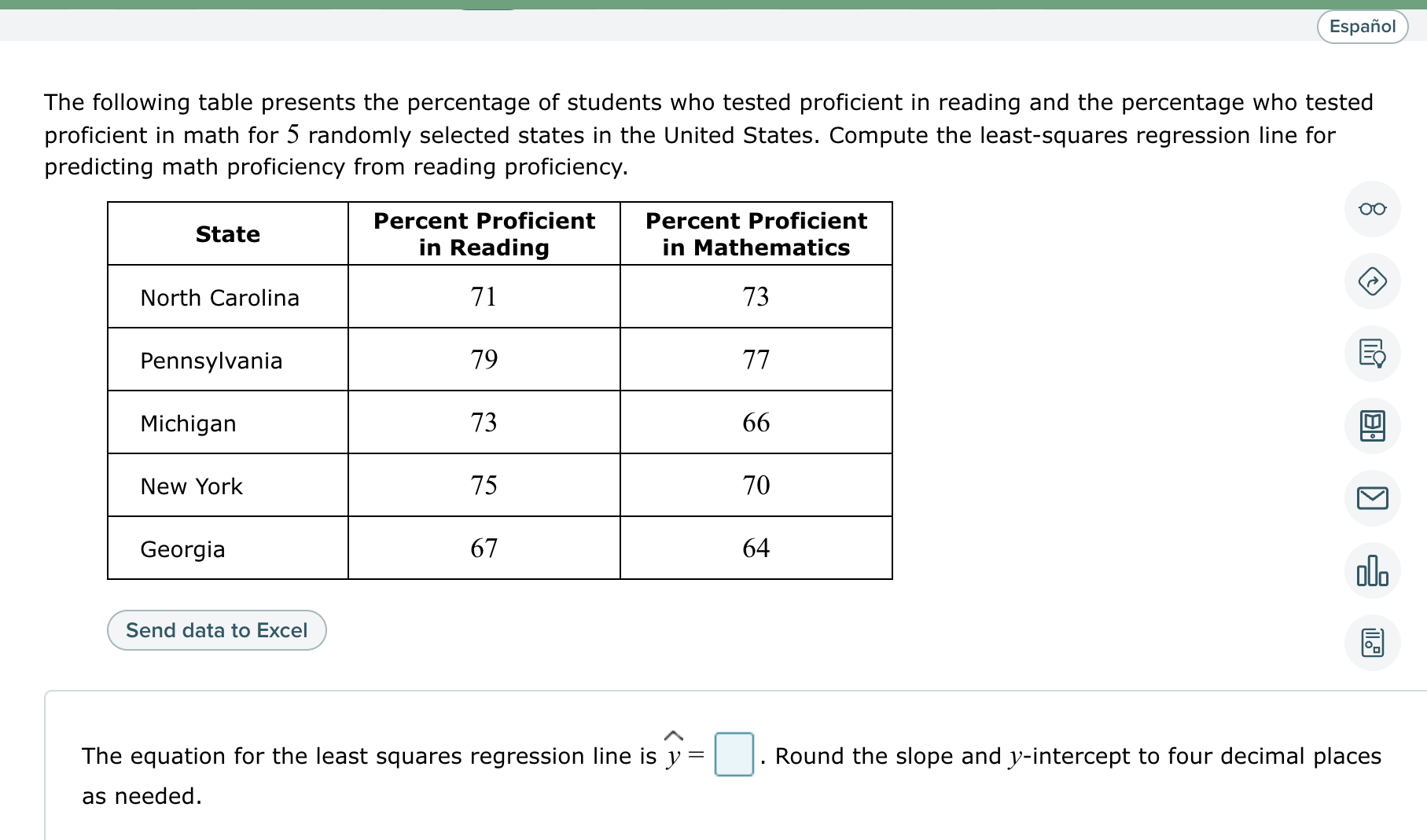
Task: Open the calculator reference icon
Action: click(1372, 642)
